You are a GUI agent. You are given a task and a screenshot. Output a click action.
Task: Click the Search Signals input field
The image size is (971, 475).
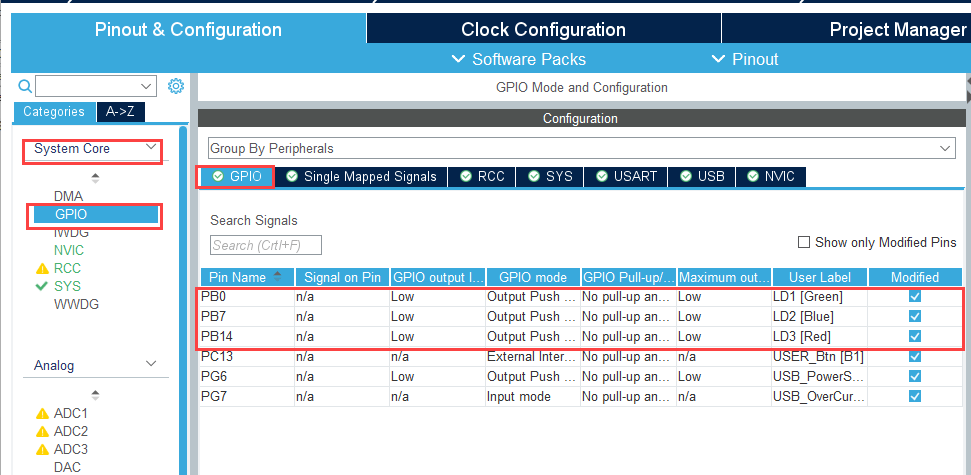pyautogui.click(x=266, y=245)
